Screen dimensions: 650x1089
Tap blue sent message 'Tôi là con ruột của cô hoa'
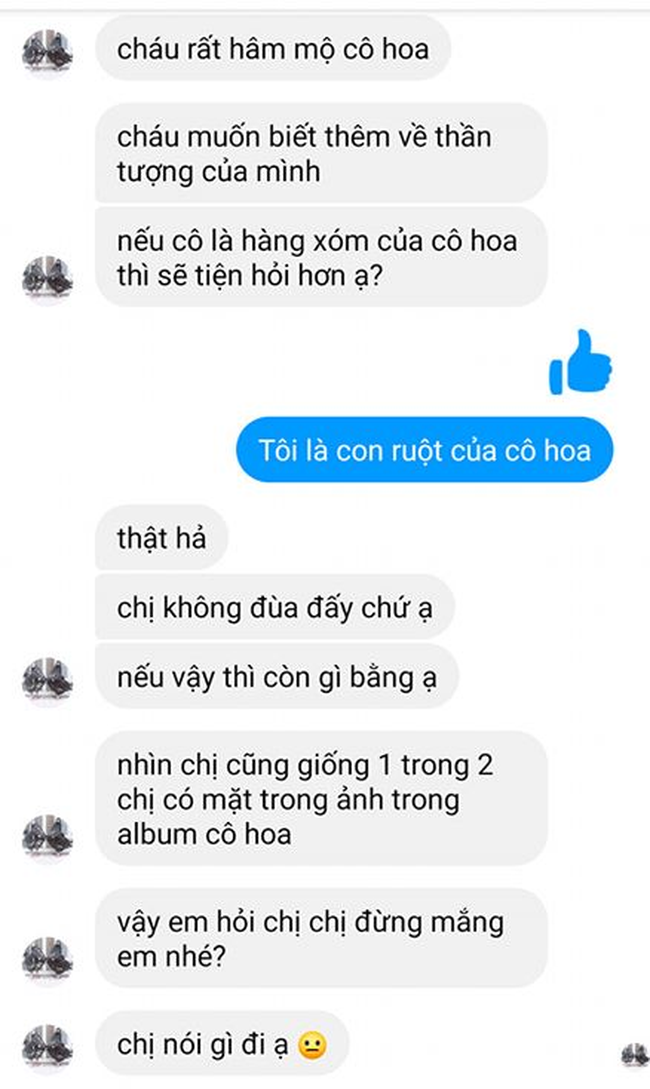[x=424, y=450]
